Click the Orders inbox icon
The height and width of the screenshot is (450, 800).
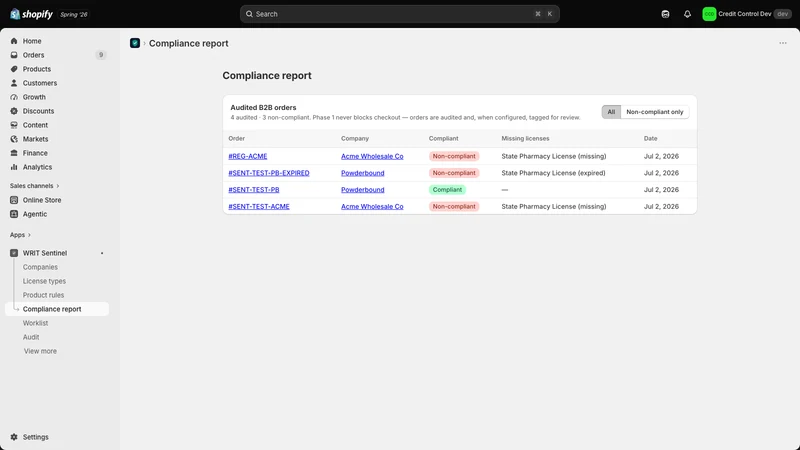click(14, 55)
